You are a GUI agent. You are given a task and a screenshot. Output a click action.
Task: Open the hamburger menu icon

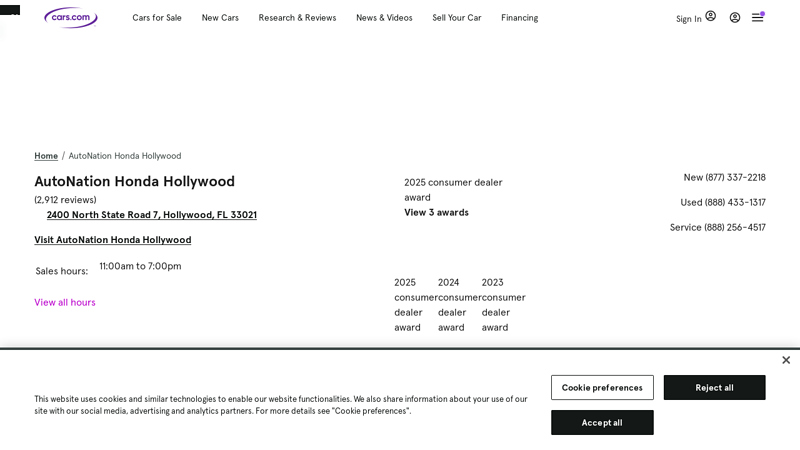pyautogui.click(x=758, y=18)
